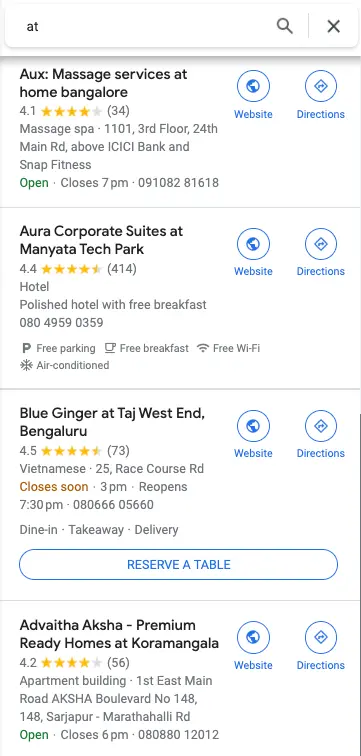Open Aux: Massage services at home listing

[104, 83]
